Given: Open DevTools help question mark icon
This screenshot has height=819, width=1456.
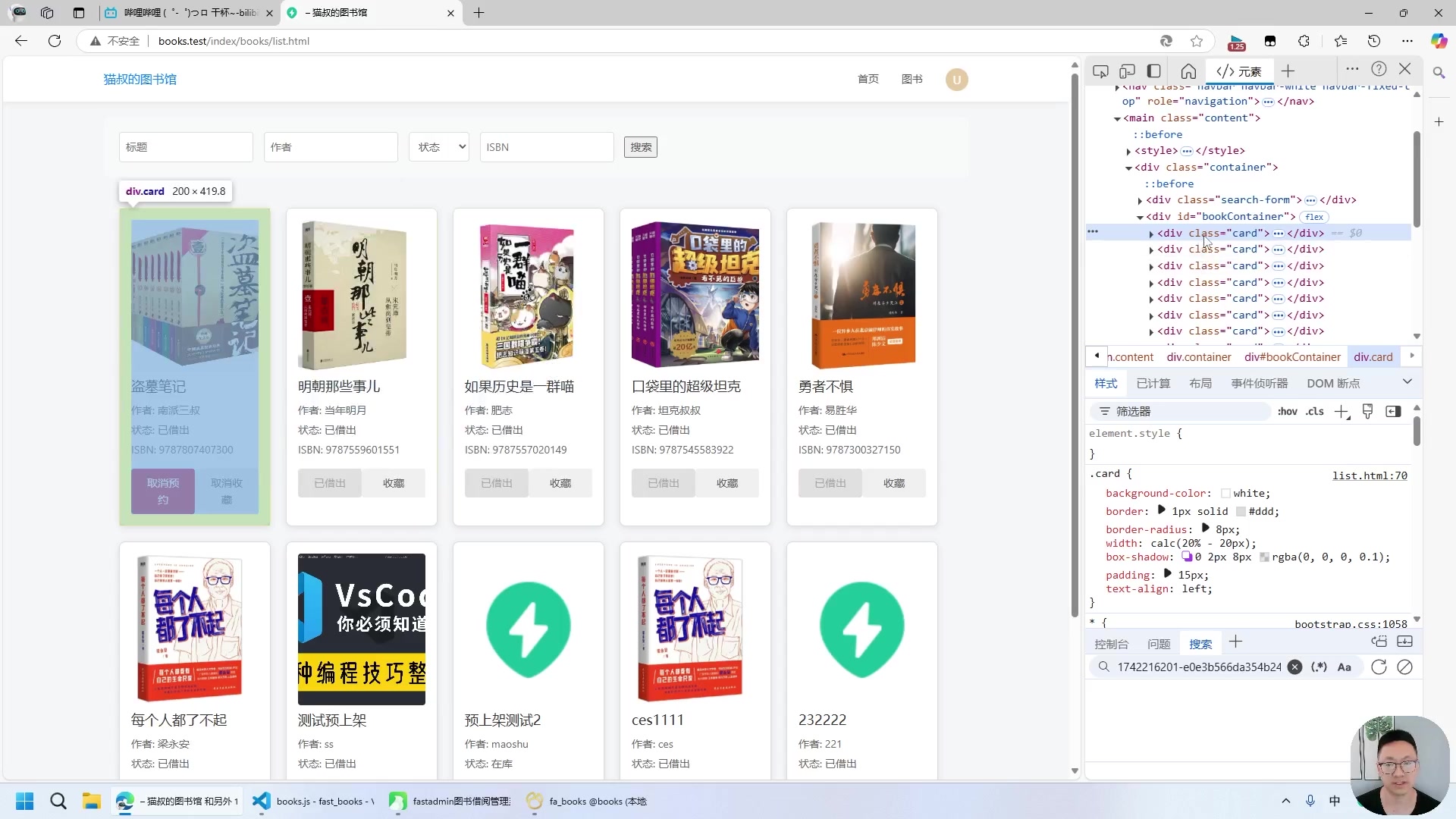Looking at the screenshot, I should (1379, 69).
